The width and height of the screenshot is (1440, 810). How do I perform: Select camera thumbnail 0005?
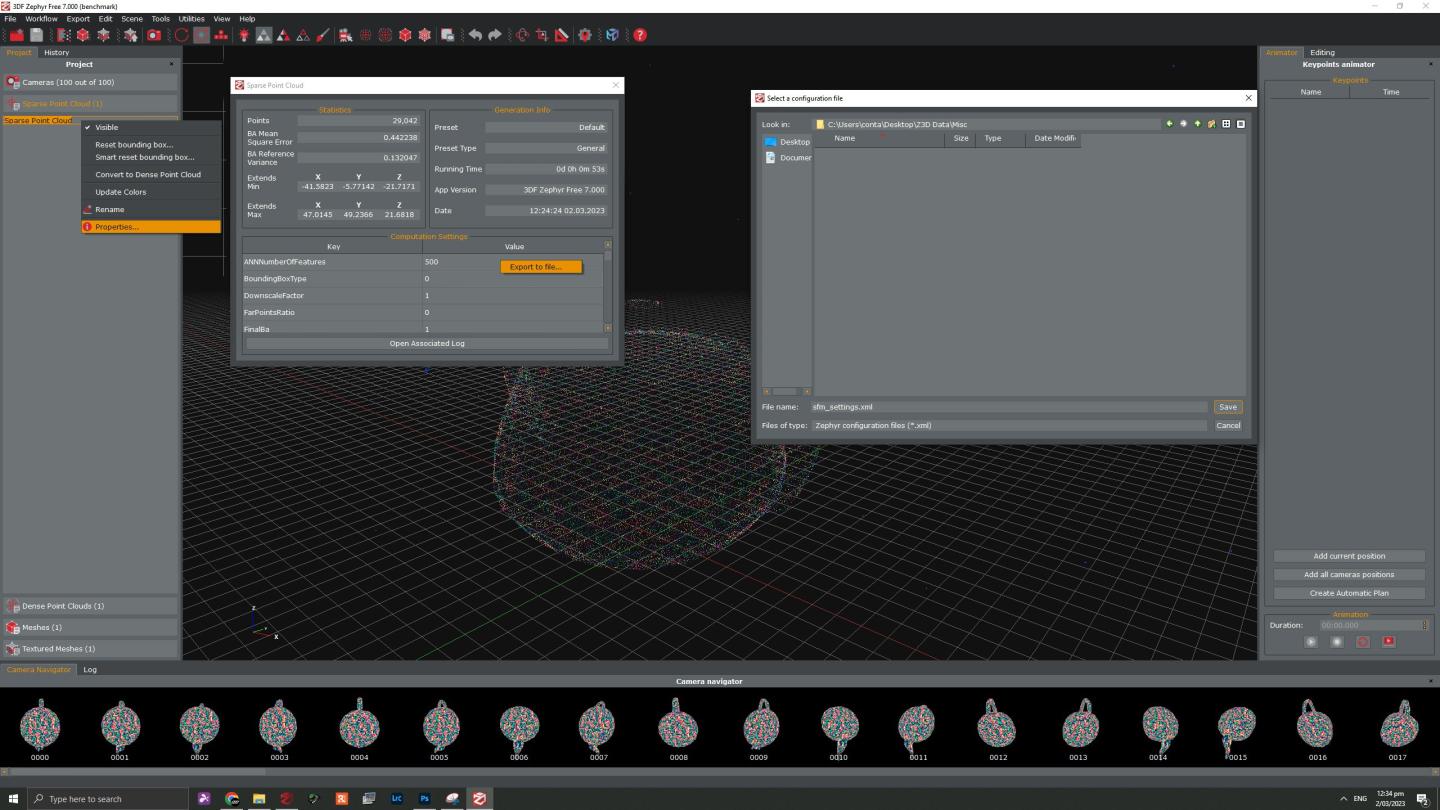coord(439,728)
